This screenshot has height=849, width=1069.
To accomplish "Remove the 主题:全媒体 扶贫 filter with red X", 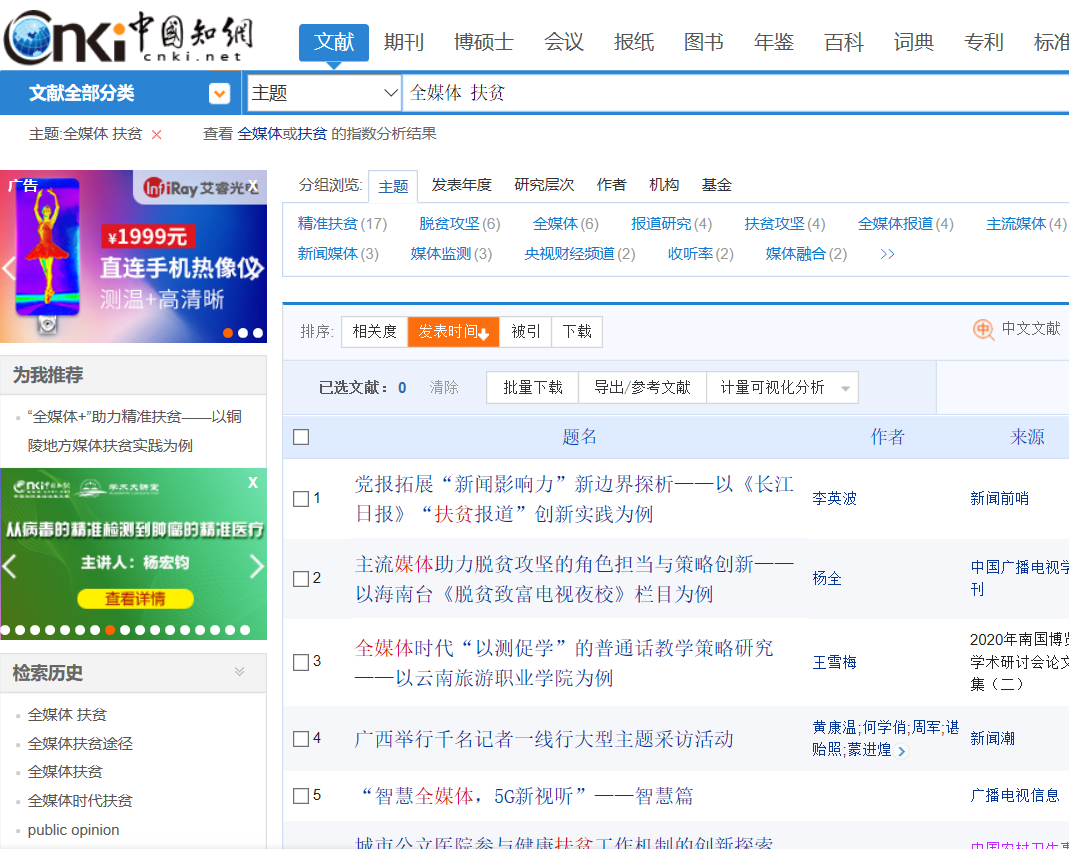I will pos(157,135).
